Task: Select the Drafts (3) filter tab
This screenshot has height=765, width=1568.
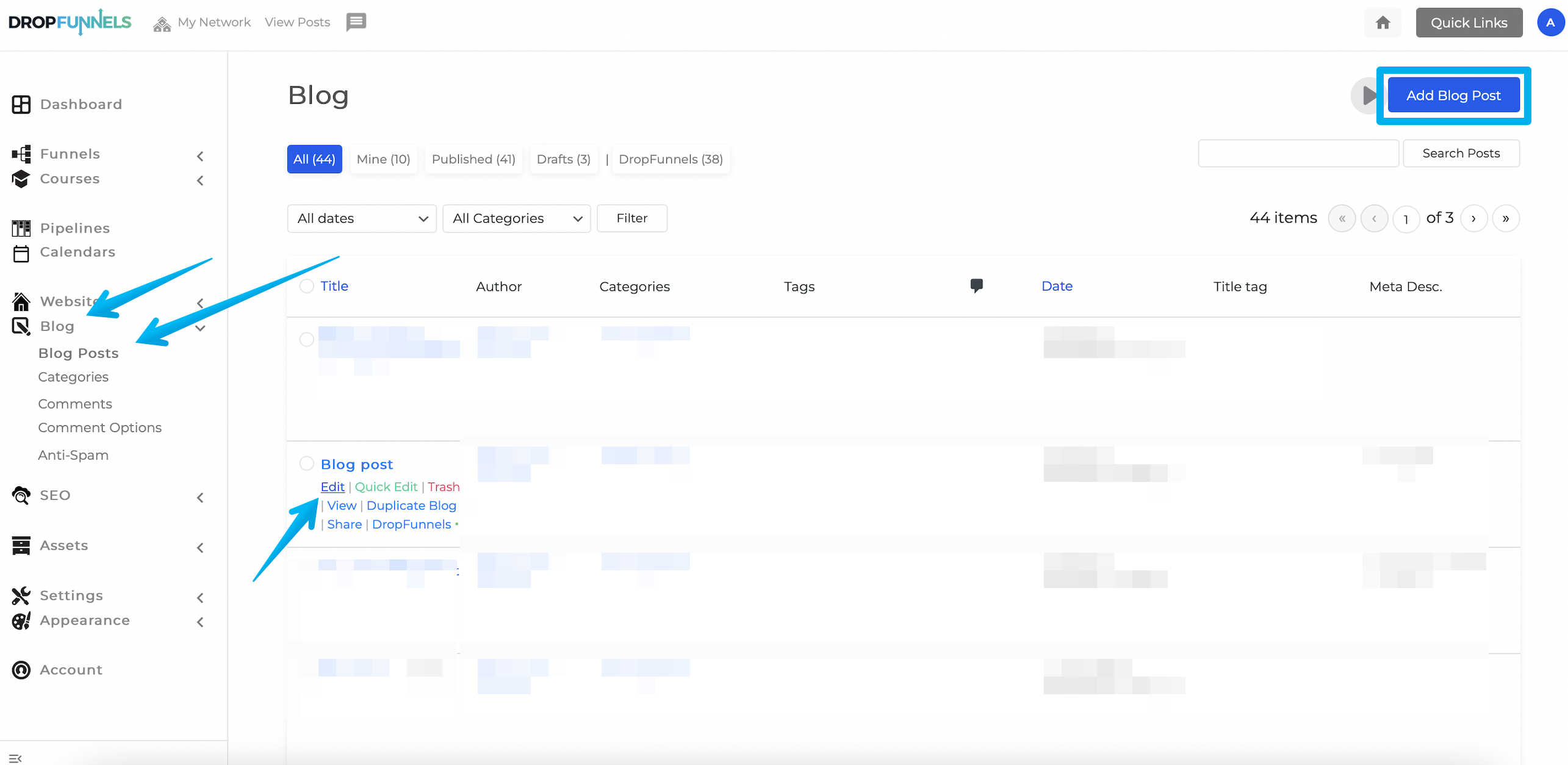Action: click(564, 159)
